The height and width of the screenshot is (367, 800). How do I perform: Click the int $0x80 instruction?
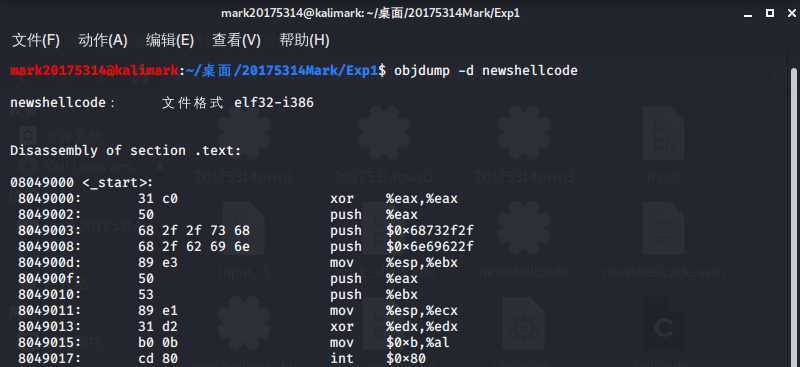point(378,358)
